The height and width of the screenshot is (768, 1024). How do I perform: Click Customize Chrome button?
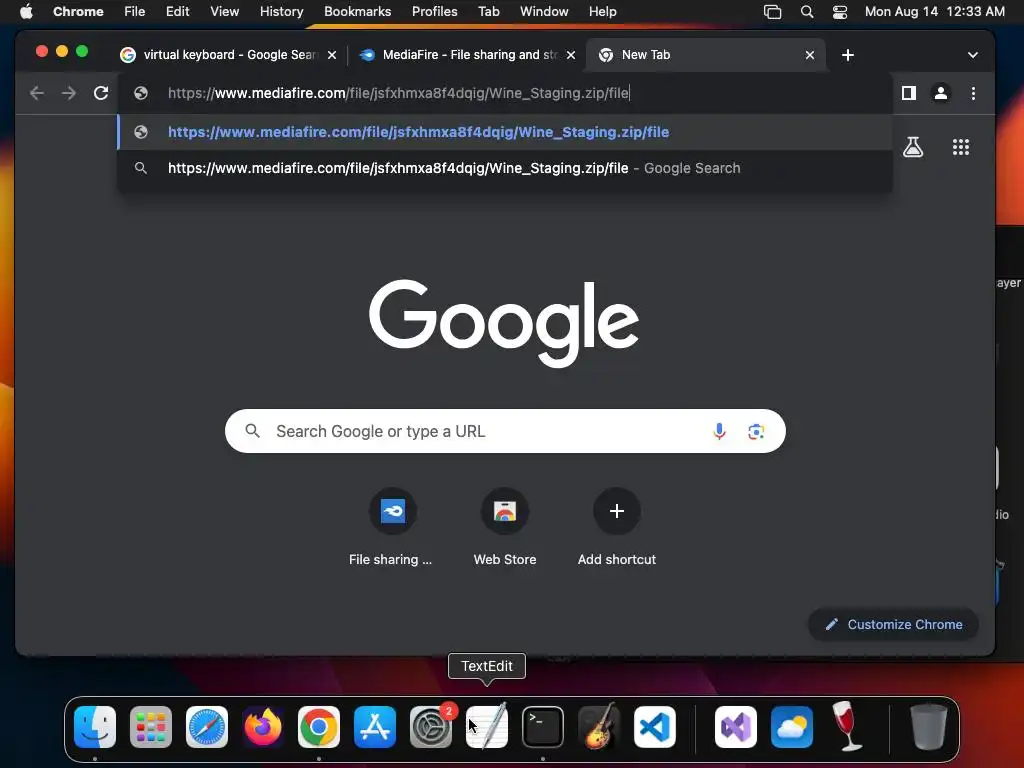893,624
